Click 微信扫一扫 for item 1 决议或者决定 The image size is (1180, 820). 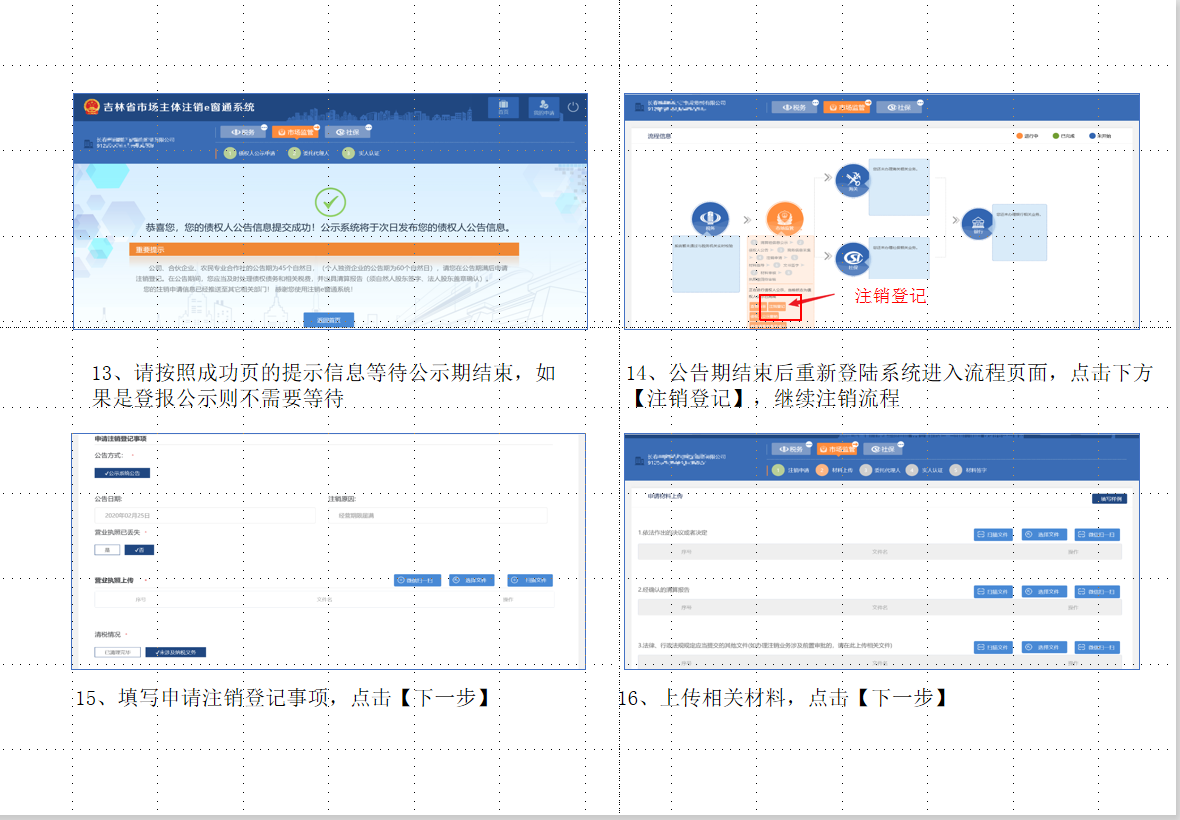1097,534
